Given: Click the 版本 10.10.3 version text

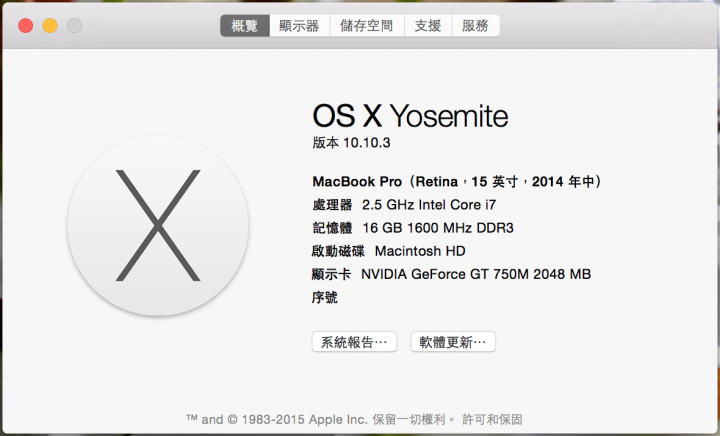Looking at the screenshot, I should pos(351,143).
